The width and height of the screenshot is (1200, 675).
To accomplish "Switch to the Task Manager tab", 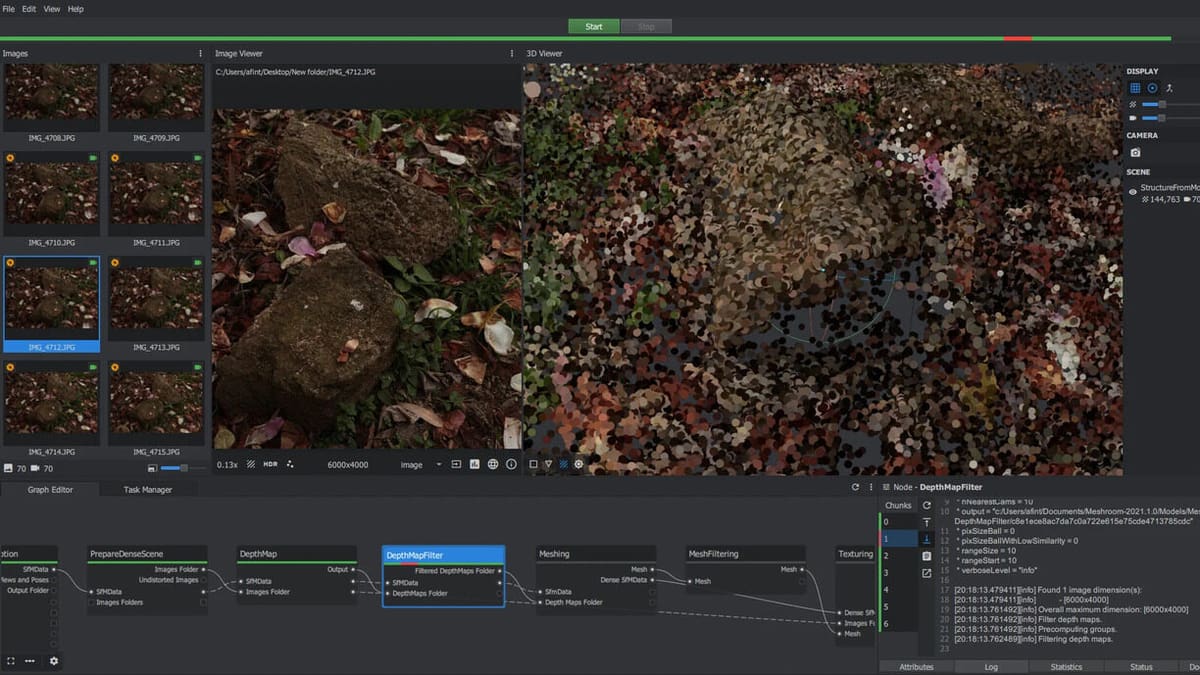I will 148,489.
